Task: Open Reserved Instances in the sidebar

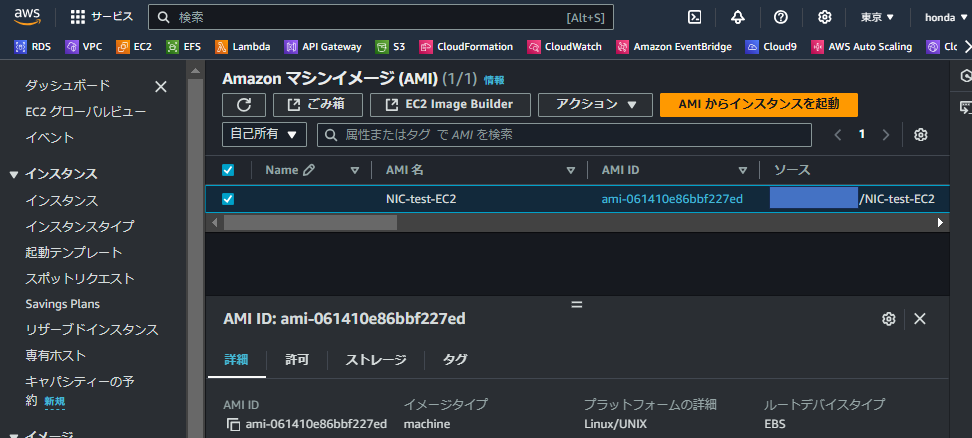Action: [x=92, y=330]
